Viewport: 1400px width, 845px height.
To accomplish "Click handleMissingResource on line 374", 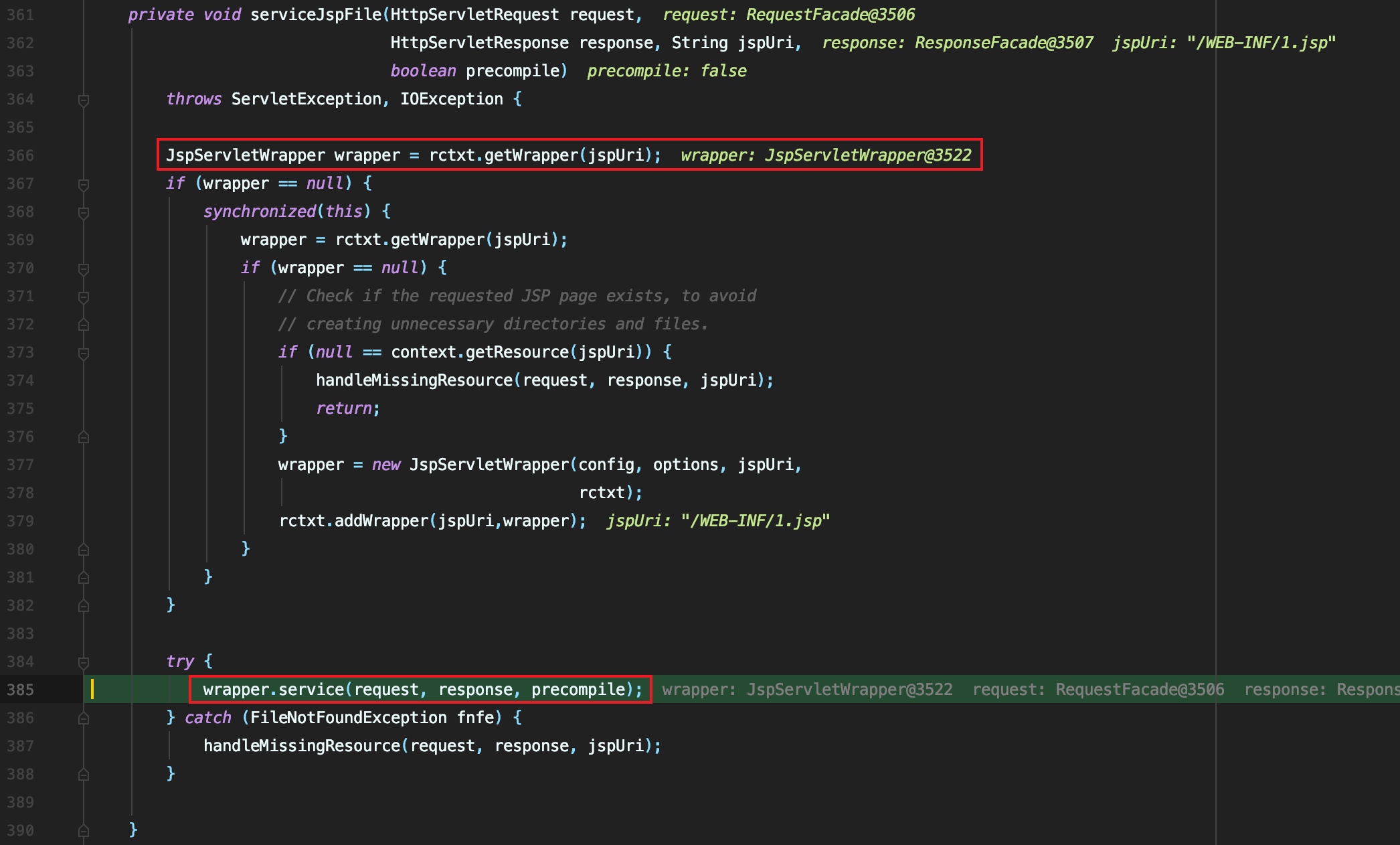I will (x=414, y=380).
